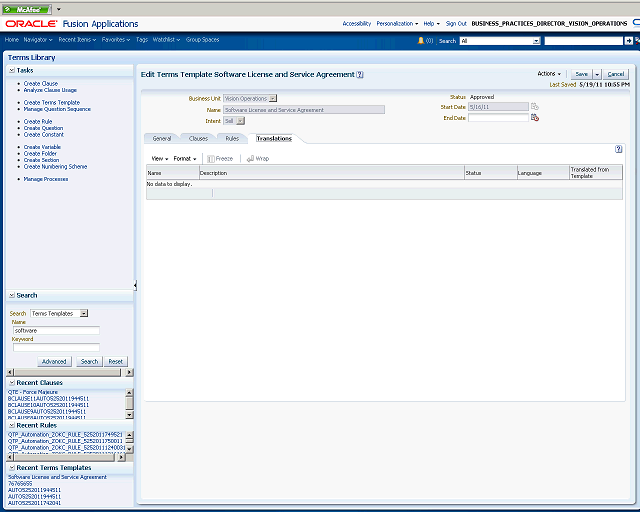Open the Business Unit dropdown
640x512 pixels.
click(273, 98)
